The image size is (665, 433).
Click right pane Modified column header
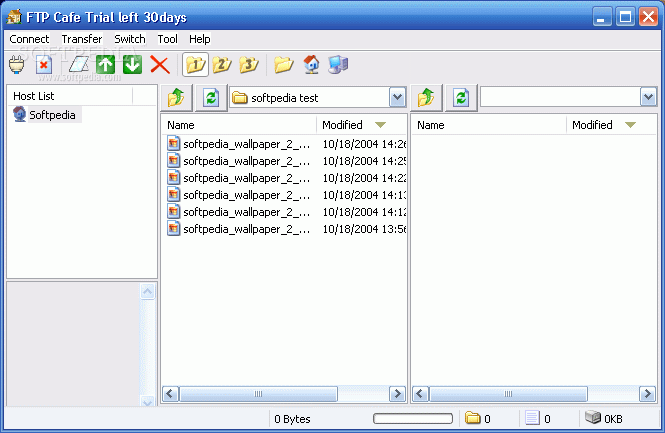611,125
